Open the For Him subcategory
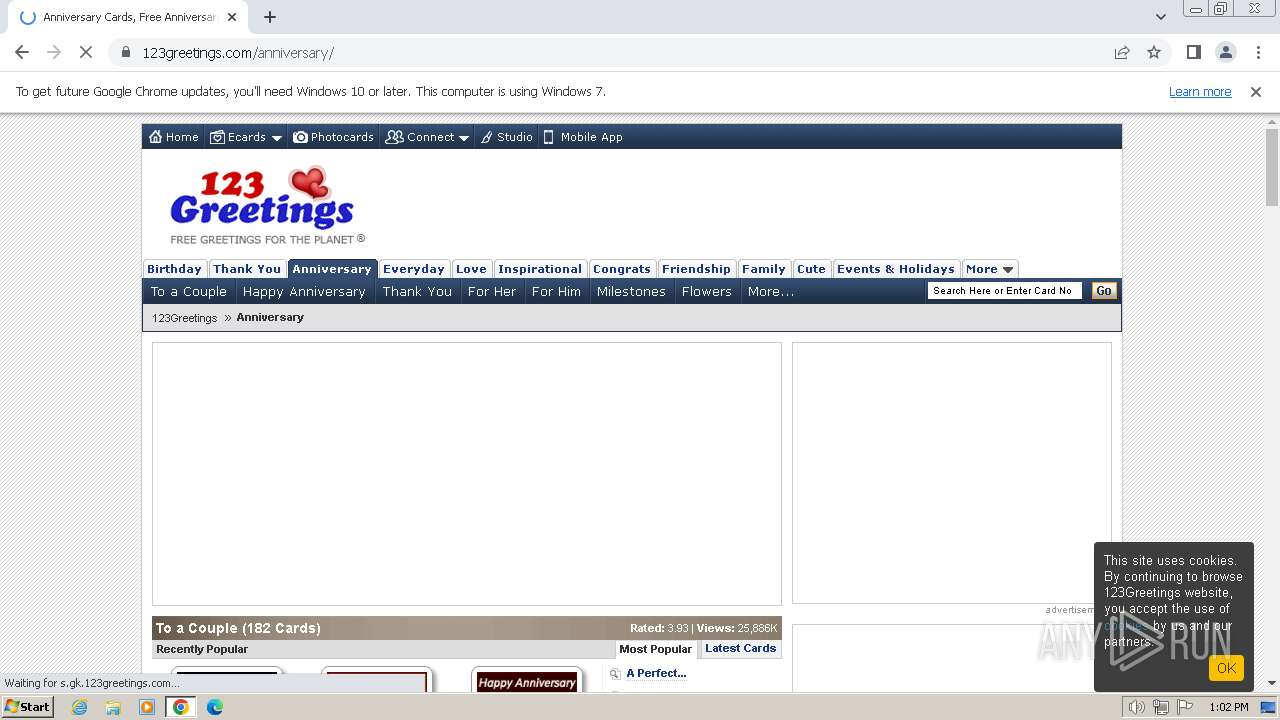 coord(556,292)
